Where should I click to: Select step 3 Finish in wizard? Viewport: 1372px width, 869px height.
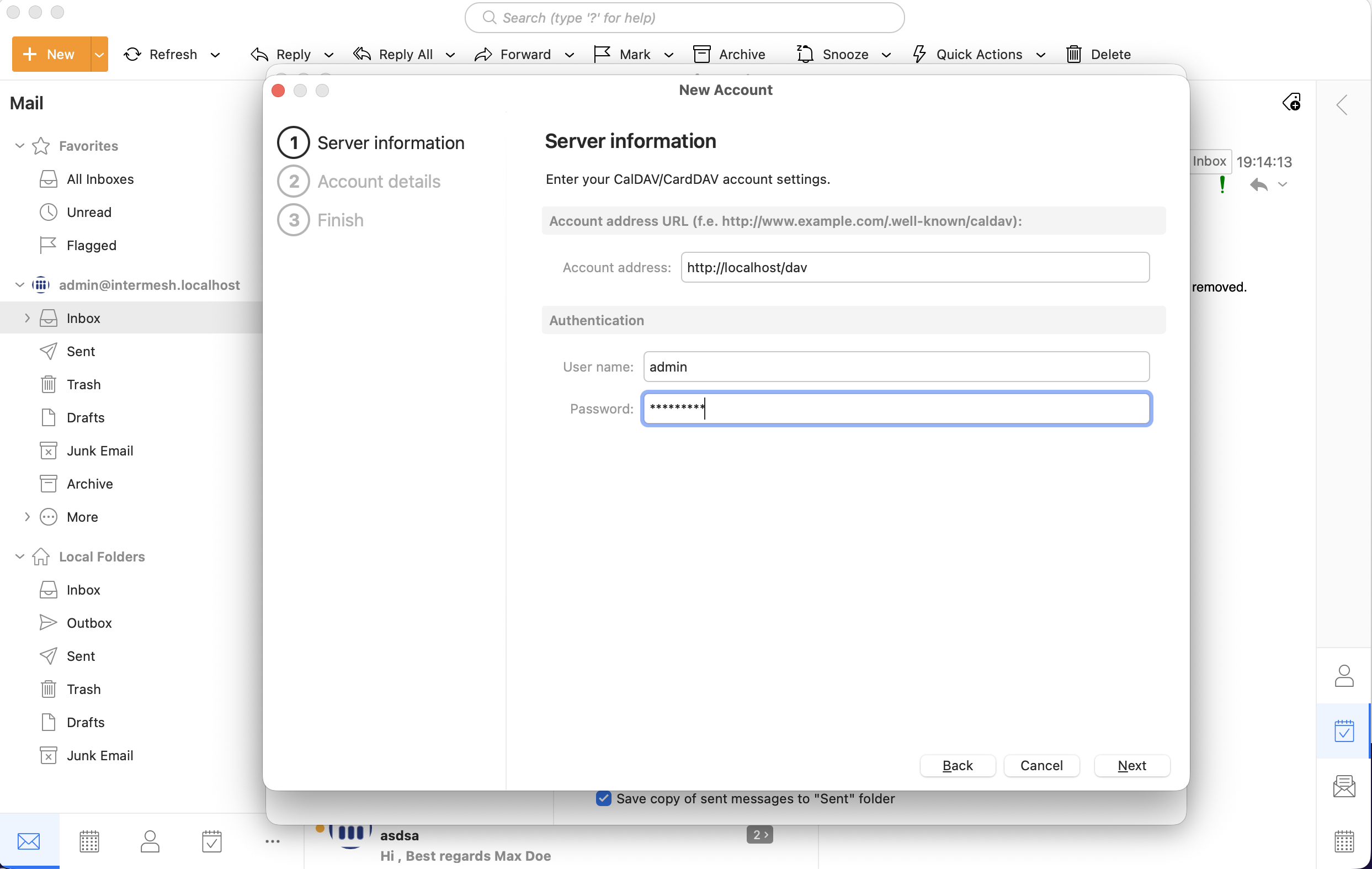click(x=339, y=219)
